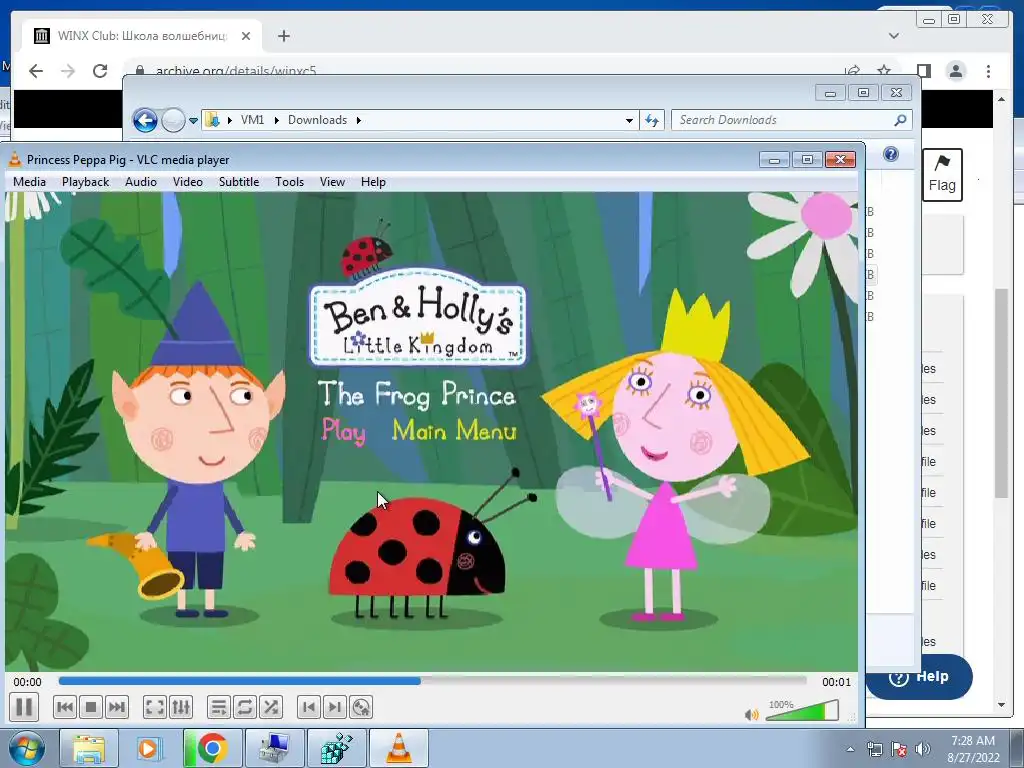1024x768 pixels.
Task: Pause playback in VLC
Action: (24, 707)
